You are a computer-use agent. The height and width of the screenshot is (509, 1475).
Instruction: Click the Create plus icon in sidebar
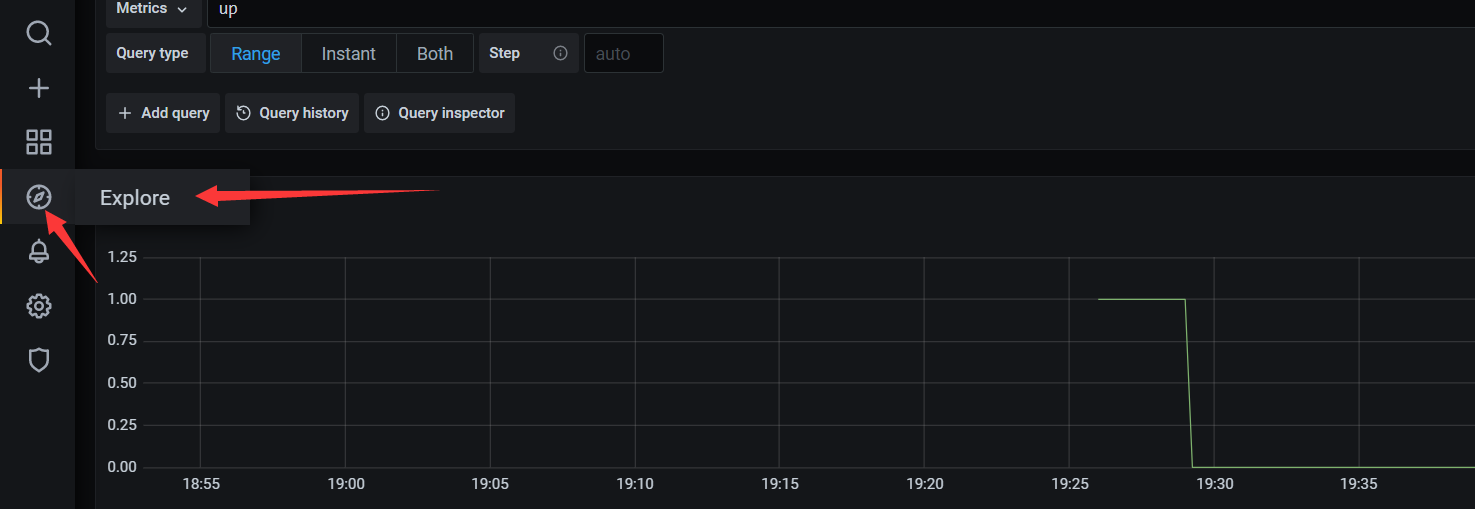[x=38, y=88]
